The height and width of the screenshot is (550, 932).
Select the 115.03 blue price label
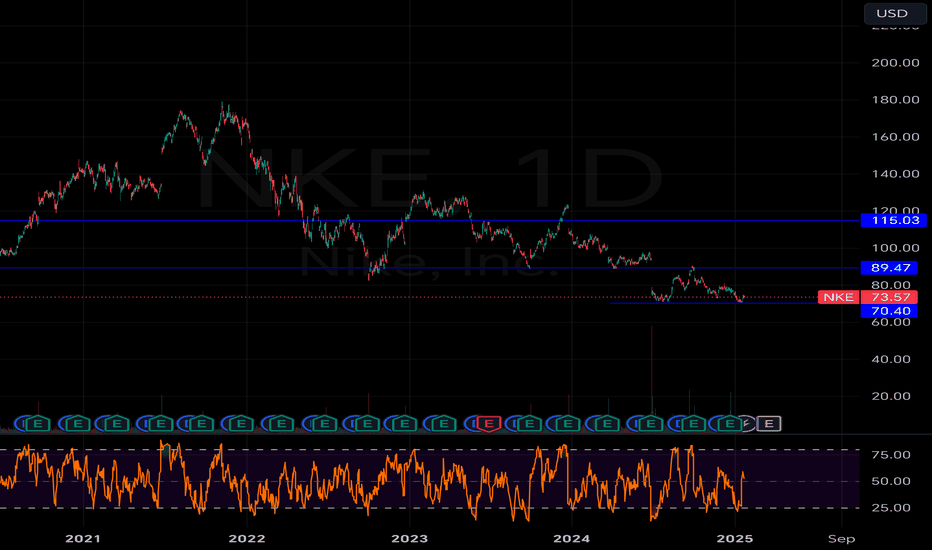click(x=893, y=221)
